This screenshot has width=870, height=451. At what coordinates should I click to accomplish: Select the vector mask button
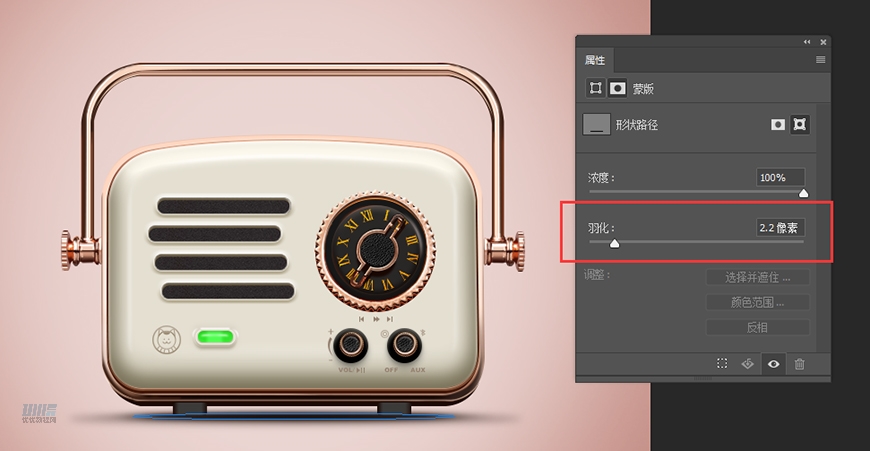tap(799, 125)
